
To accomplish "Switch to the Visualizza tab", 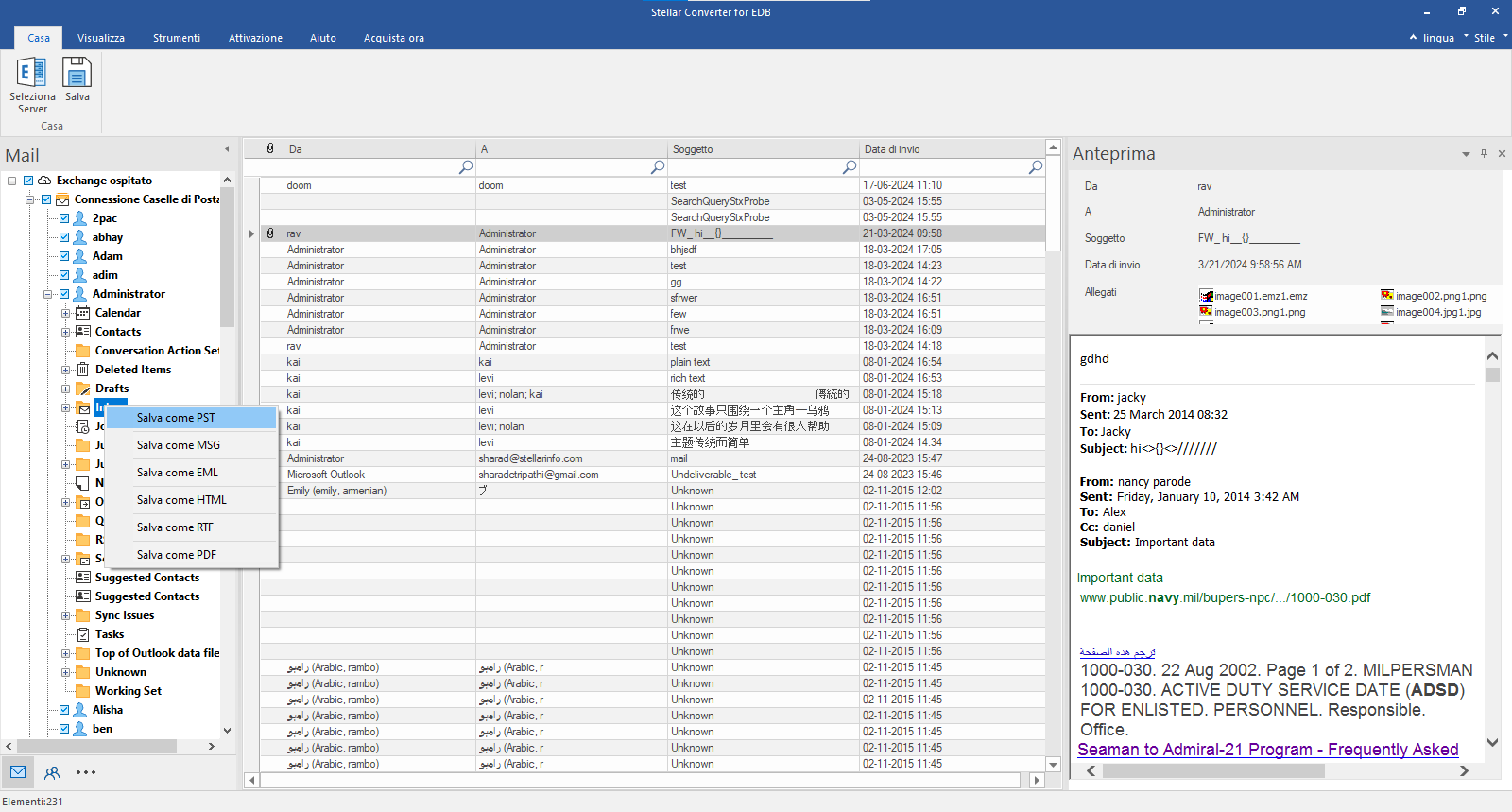I will tap(101, 38).
